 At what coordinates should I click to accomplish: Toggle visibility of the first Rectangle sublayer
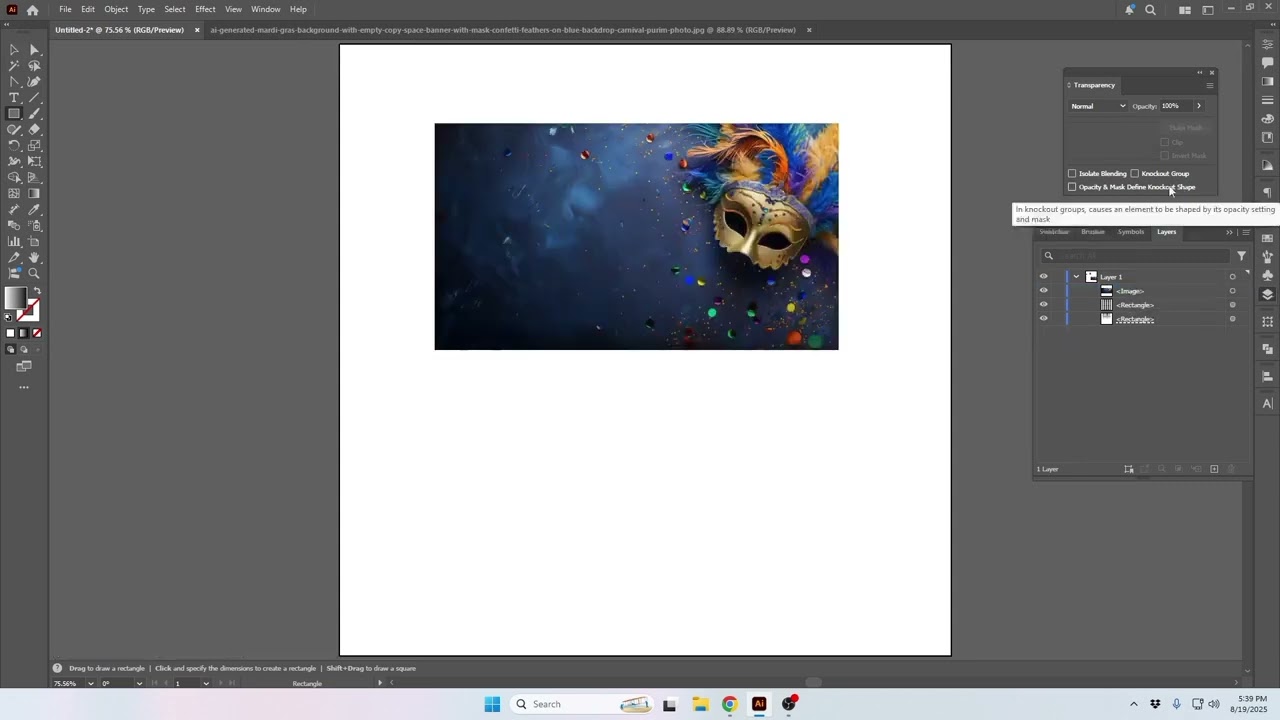click(1044, 305)
